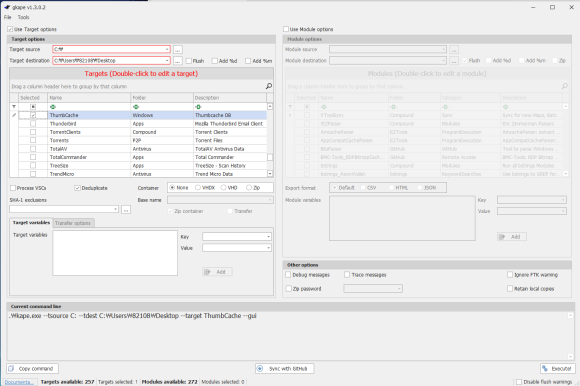Toggle Use Target options checkbox
The image size is (580, 386).
10,29
